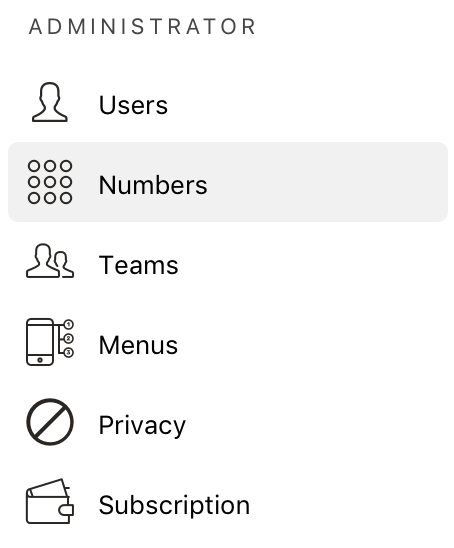454x548 pixels.
Task: Click the circled 3 in the Menus icon
Action: 69,352
